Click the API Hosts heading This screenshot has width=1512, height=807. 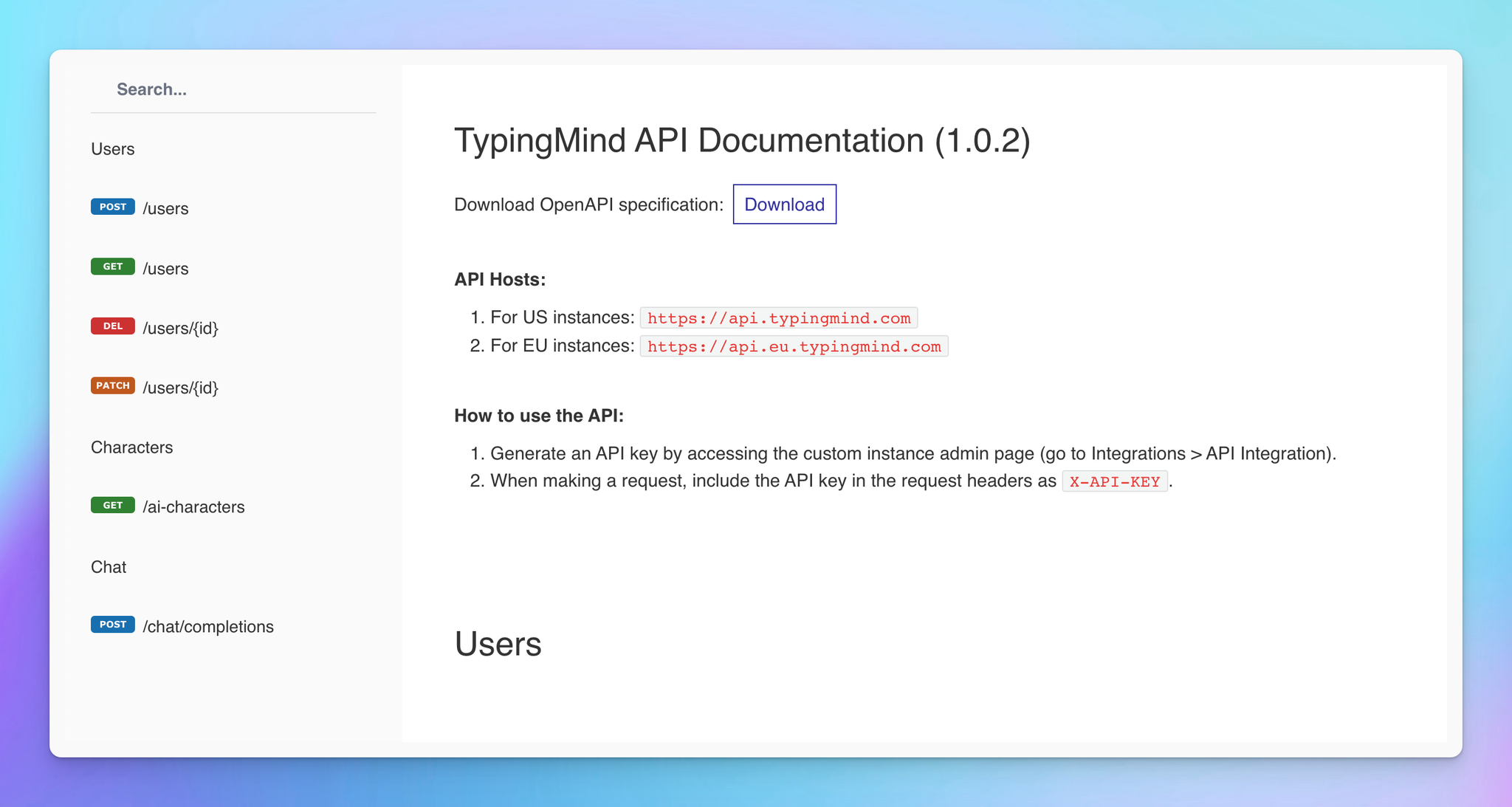click(500, 280)
